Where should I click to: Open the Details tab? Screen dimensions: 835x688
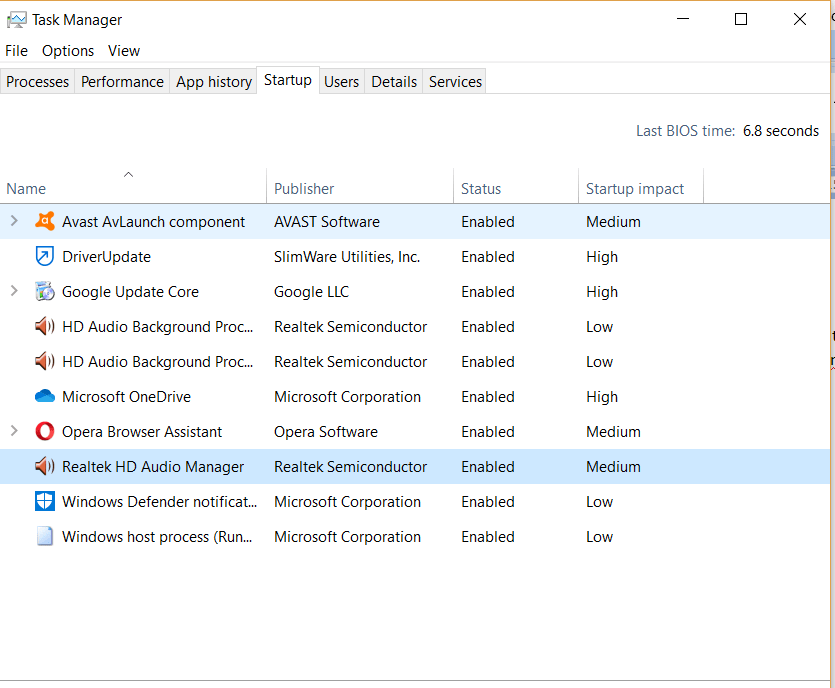tap(394, 81)
